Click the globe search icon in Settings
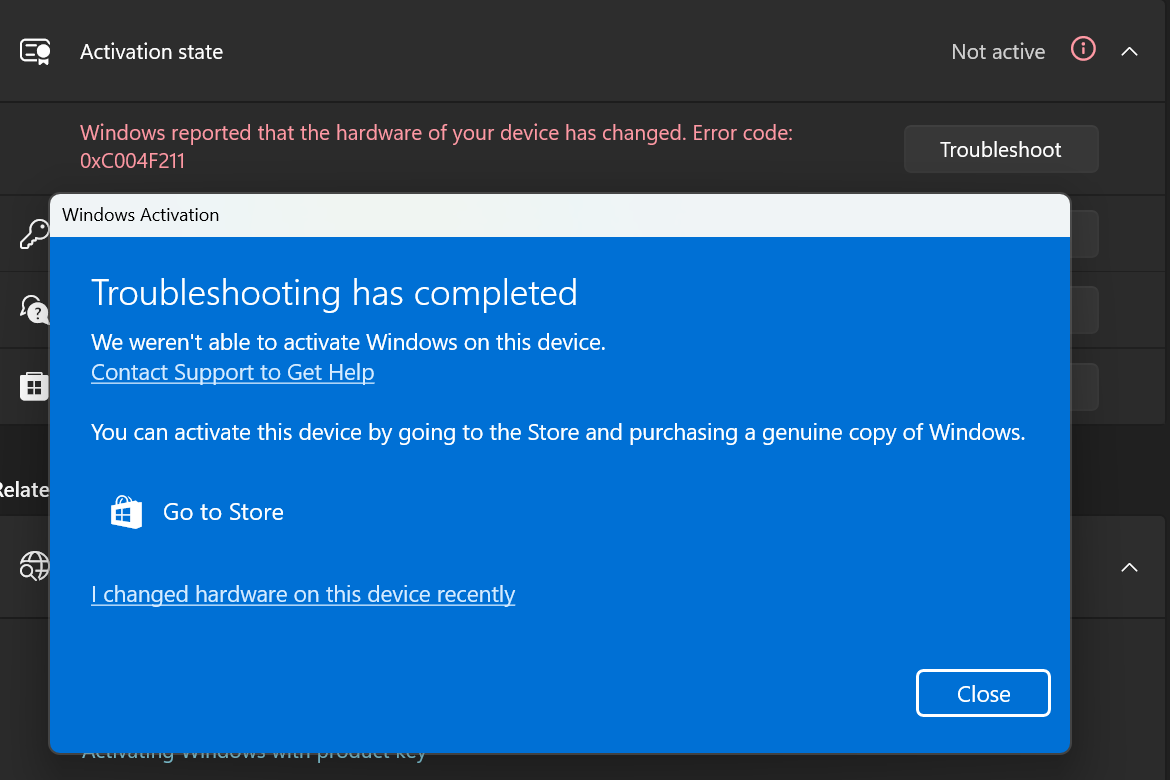Image resolution: width=1170 pixels, height=780 pixels. tap(34, 566)
